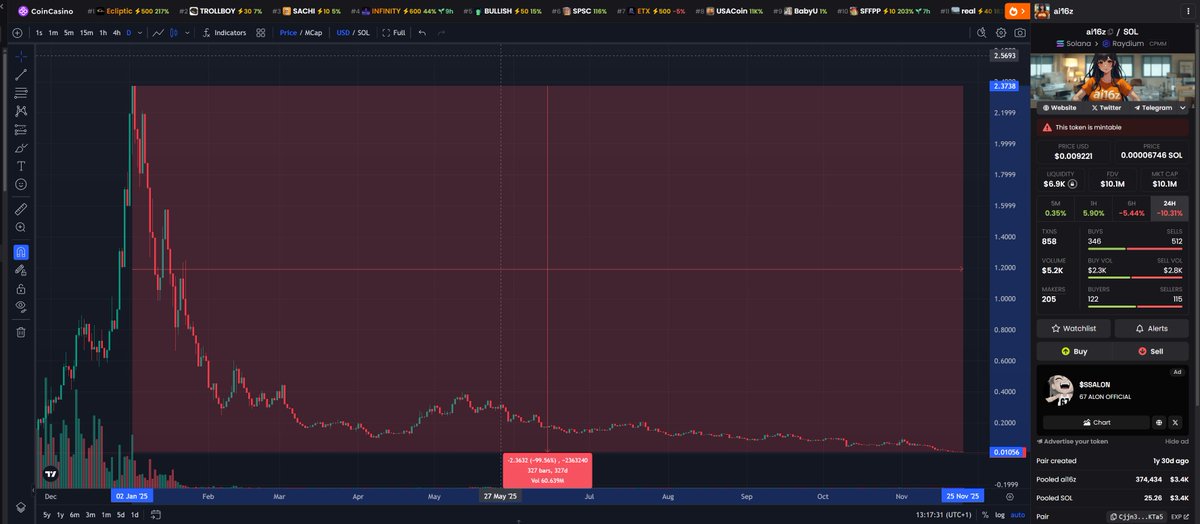
Task: Select the long/short position forecasting tool
Action: (x=21, y=129)
